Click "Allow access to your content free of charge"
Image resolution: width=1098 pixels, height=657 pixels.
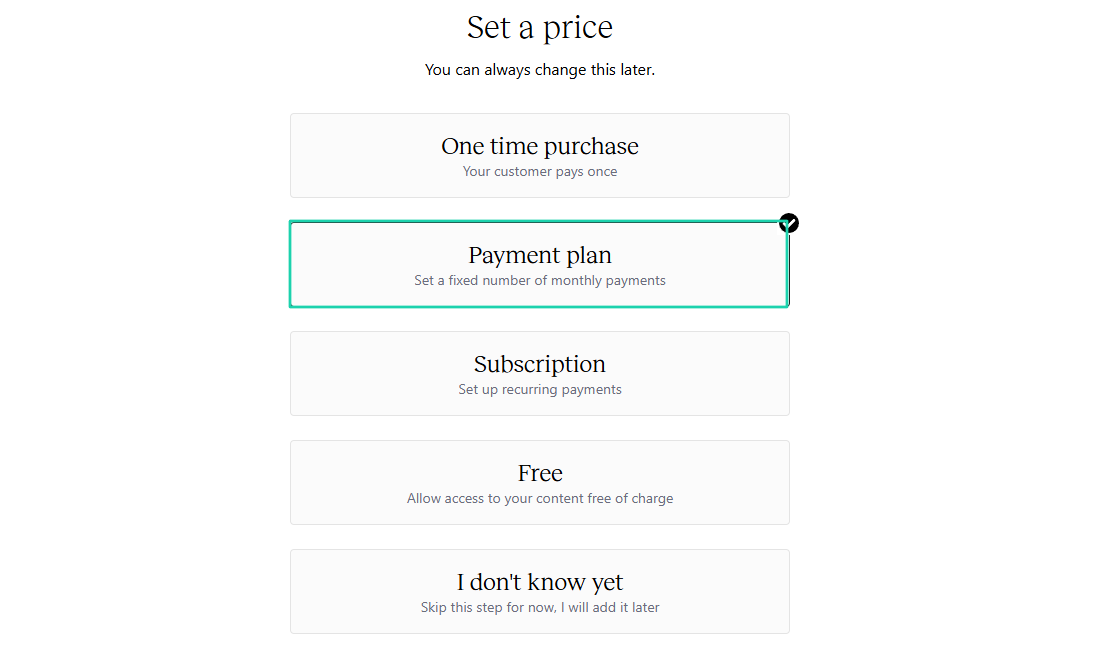click(x=540, y=499)
